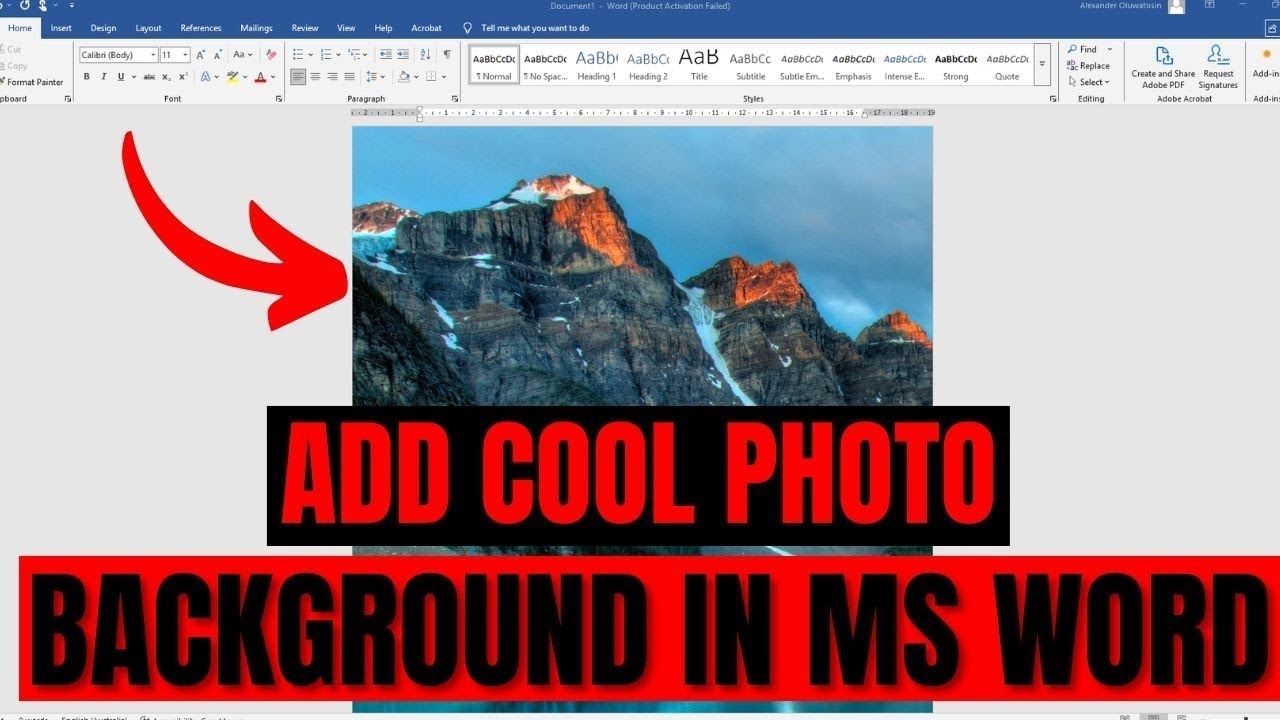Click the Format Painter button

pos(30,82)
